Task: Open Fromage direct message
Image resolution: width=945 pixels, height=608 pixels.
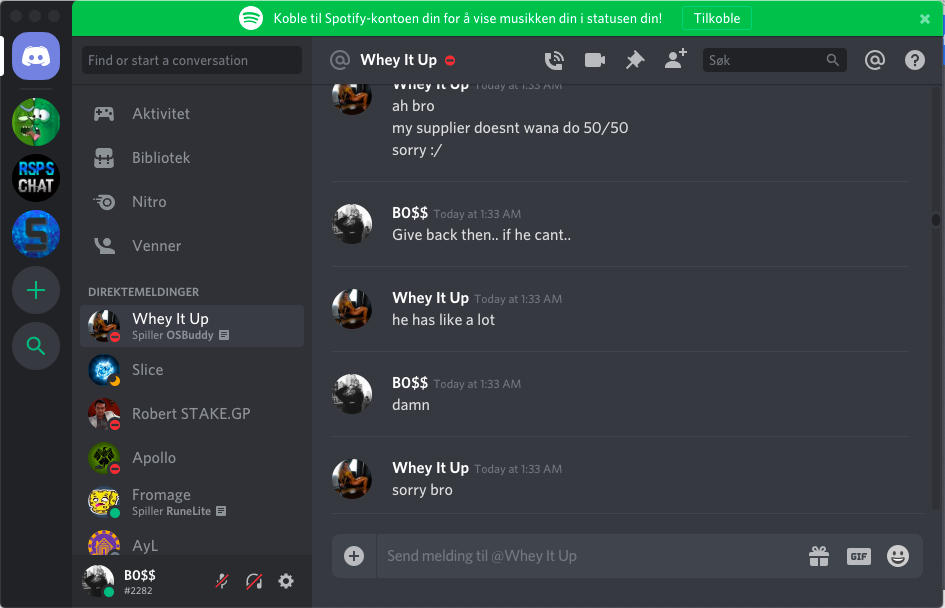Action: coord(192,502)
